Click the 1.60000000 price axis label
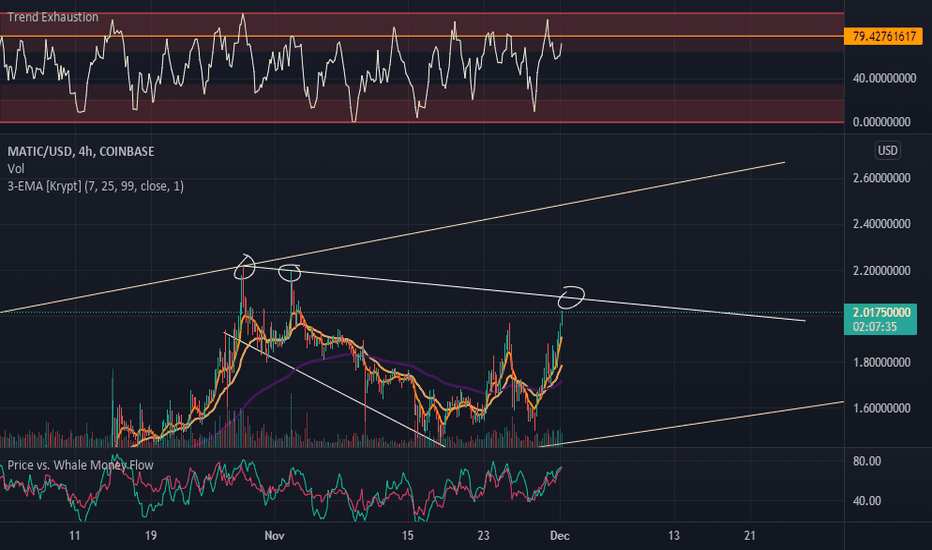 (881, 408)
